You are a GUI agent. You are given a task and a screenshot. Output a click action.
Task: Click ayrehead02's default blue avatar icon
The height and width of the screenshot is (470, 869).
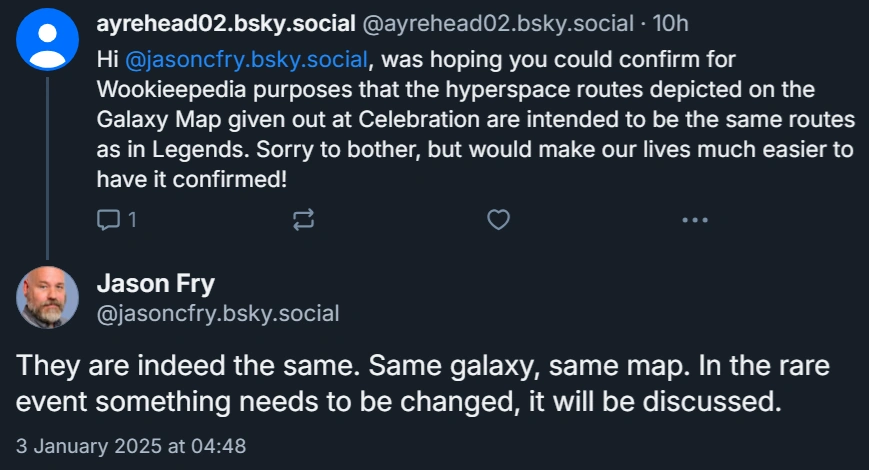click(x=48, y=38)
